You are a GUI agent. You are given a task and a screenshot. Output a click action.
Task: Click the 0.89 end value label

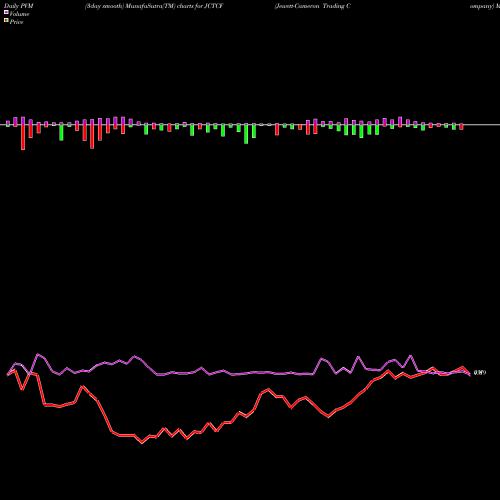pyautogui.click(x=480, y=373)
